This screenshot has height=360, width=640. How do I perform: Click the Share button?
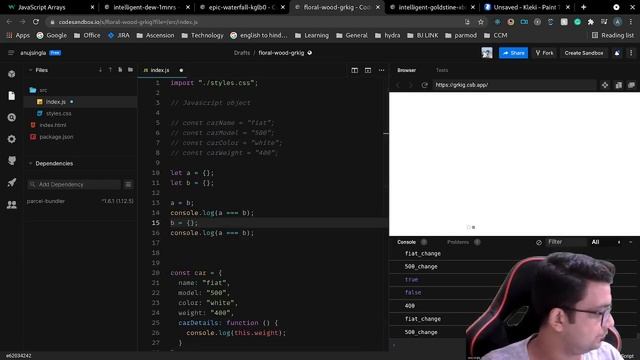513,53
